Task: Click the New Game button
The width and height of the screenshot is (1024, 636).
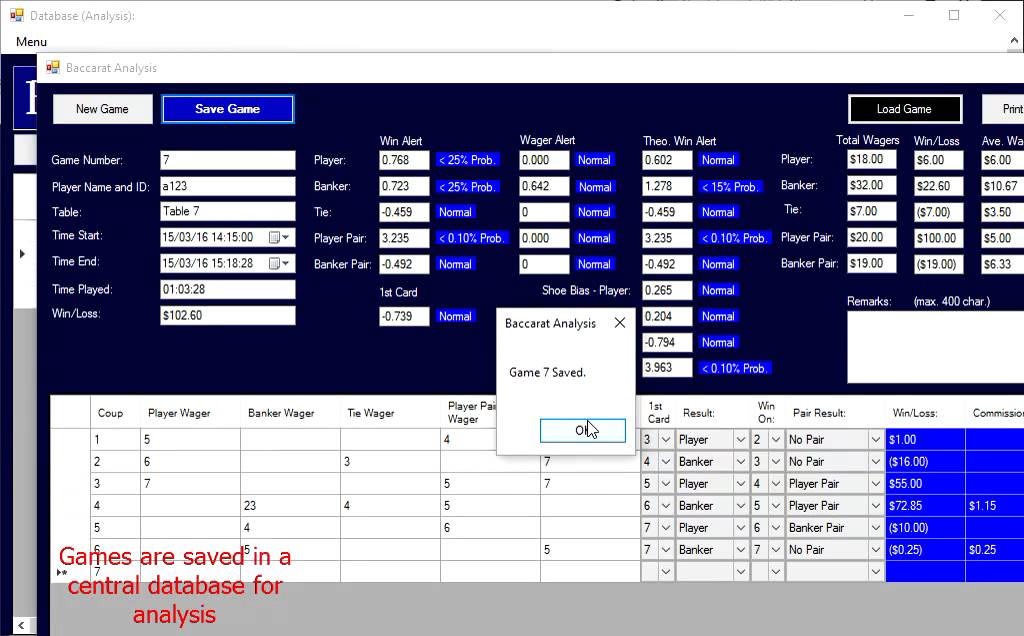Action: pos(103,109)
